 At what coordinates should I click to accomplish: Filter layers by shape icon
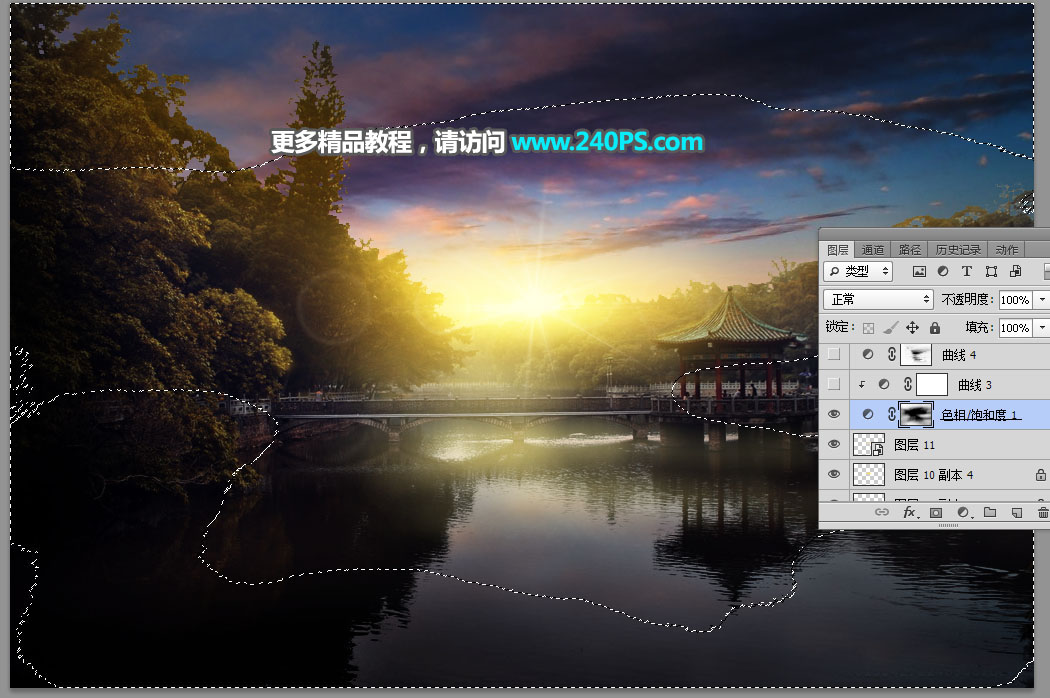click(x=991, y=271)
